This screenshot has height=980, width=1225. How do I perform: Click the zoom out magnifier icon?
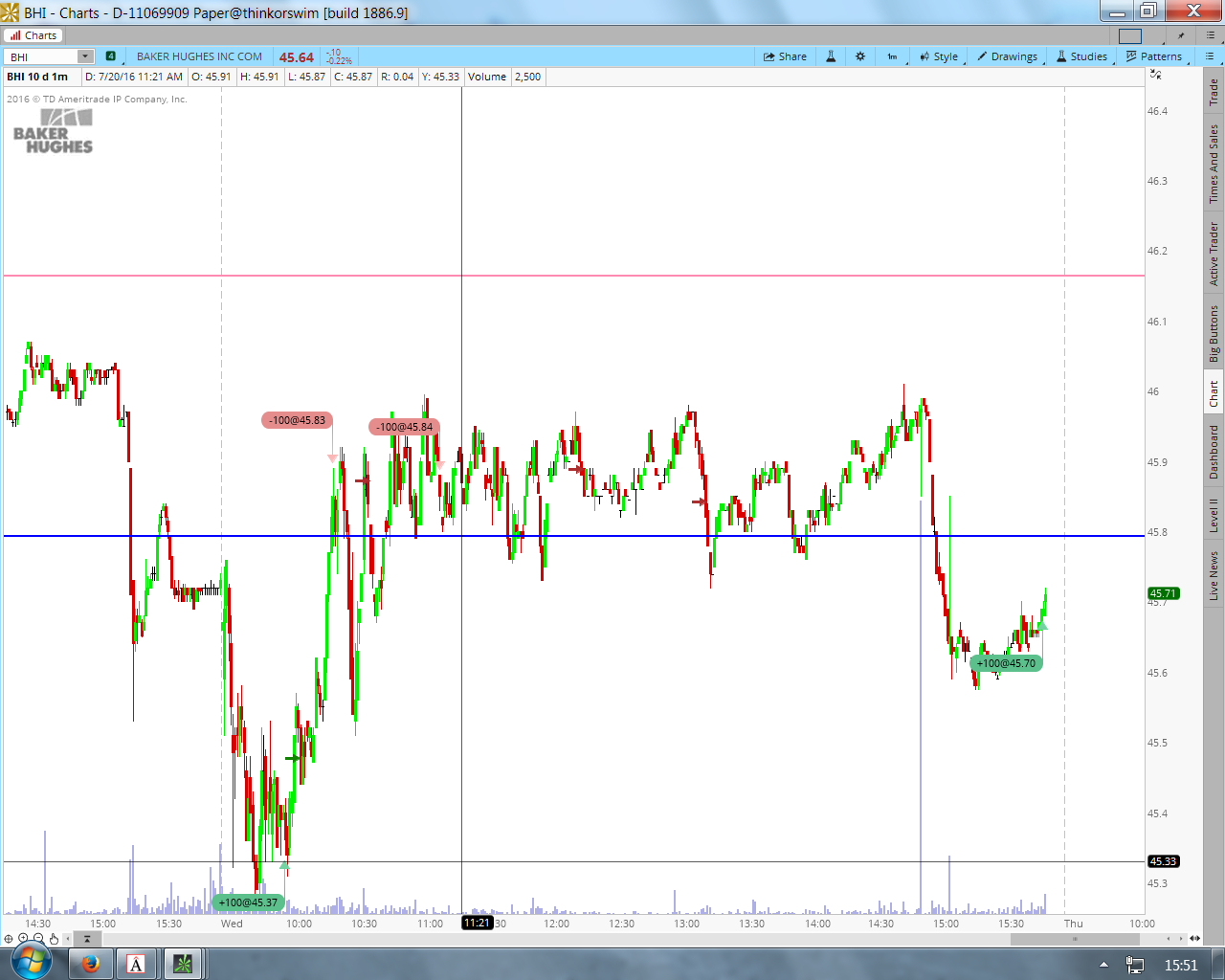38,939
